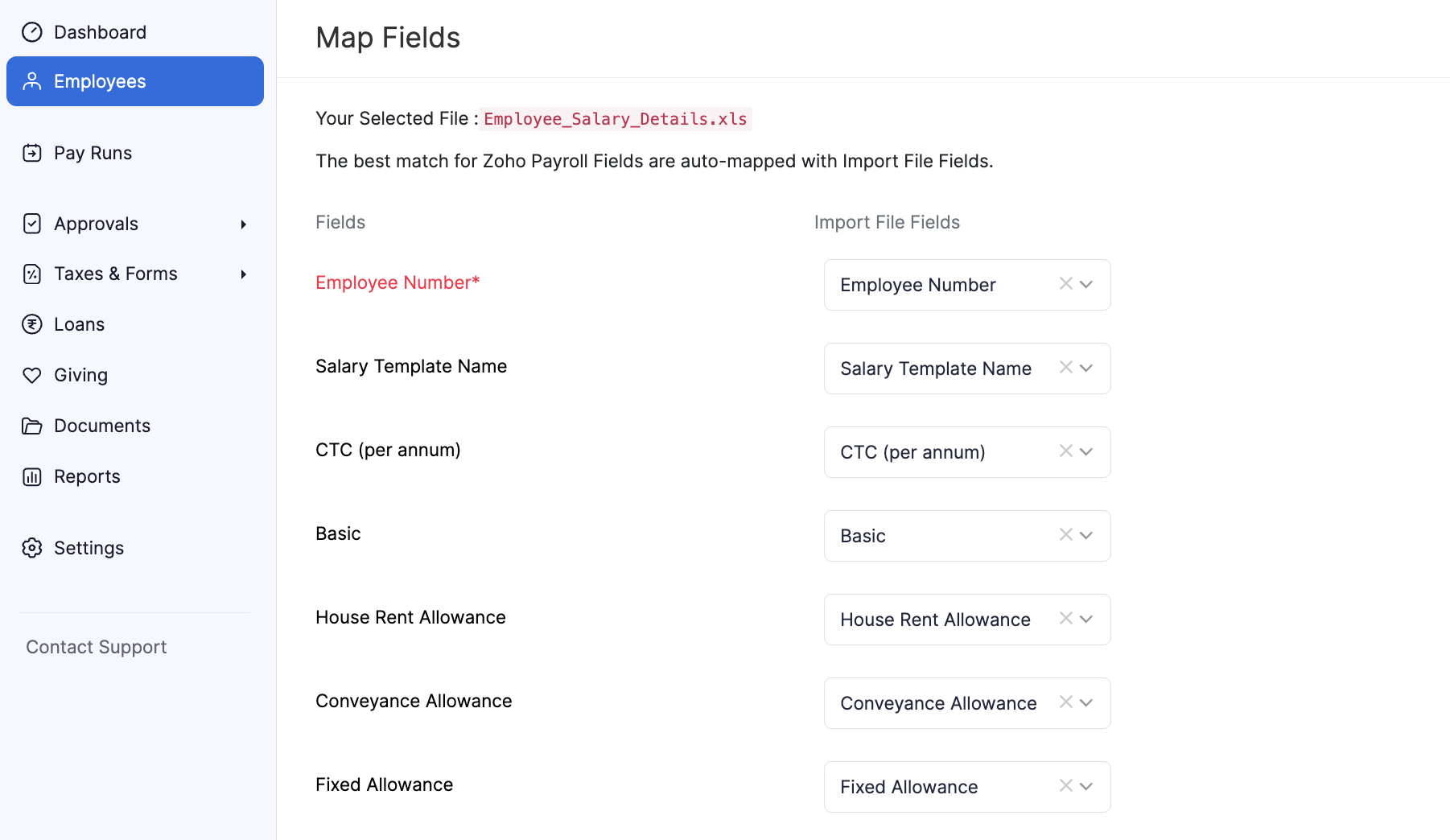Click the Documents folder icon
The width and height of the screenshot is (1450, 840).
pos(32,426)
